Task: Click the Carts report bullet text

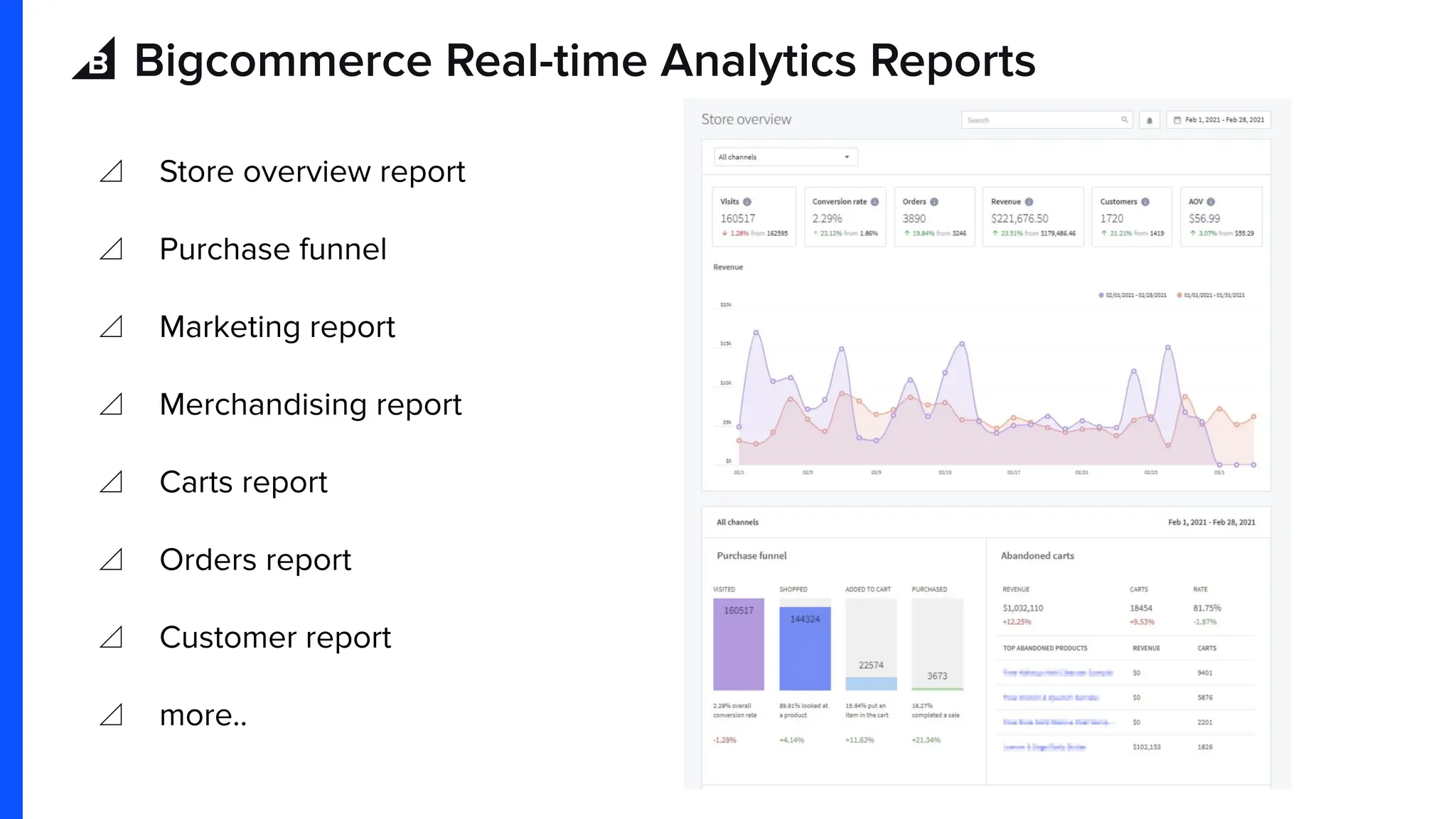Action: pos(243,483)
